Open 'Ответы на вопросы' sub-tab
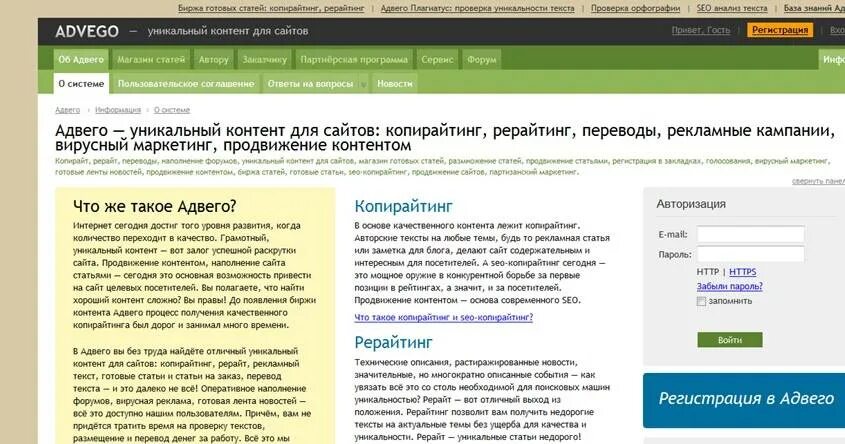Screen dimensions: 845x444 310,84
